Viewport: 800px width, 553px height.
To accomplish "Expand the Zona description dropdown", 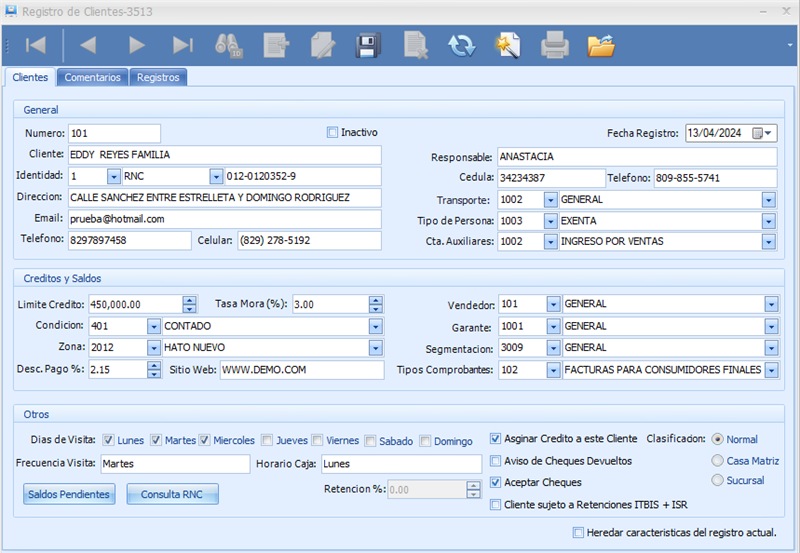I will click(375, 348).
